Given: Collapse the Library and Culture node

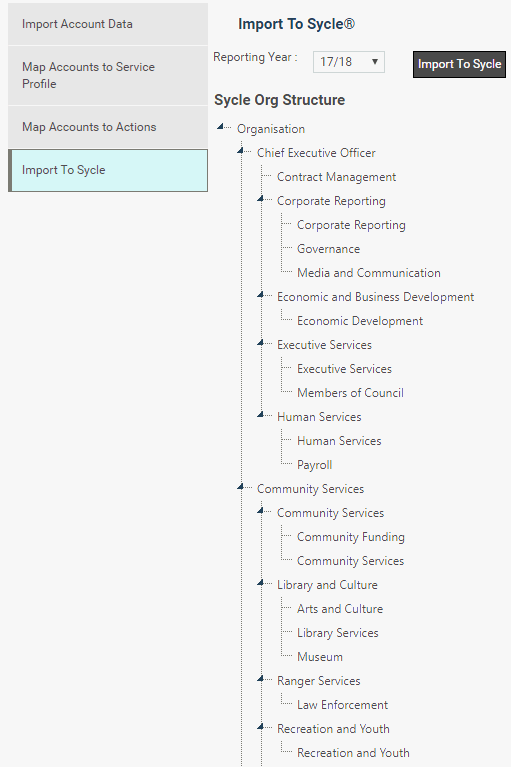Looking at the screenshot, I should point(260,583).
